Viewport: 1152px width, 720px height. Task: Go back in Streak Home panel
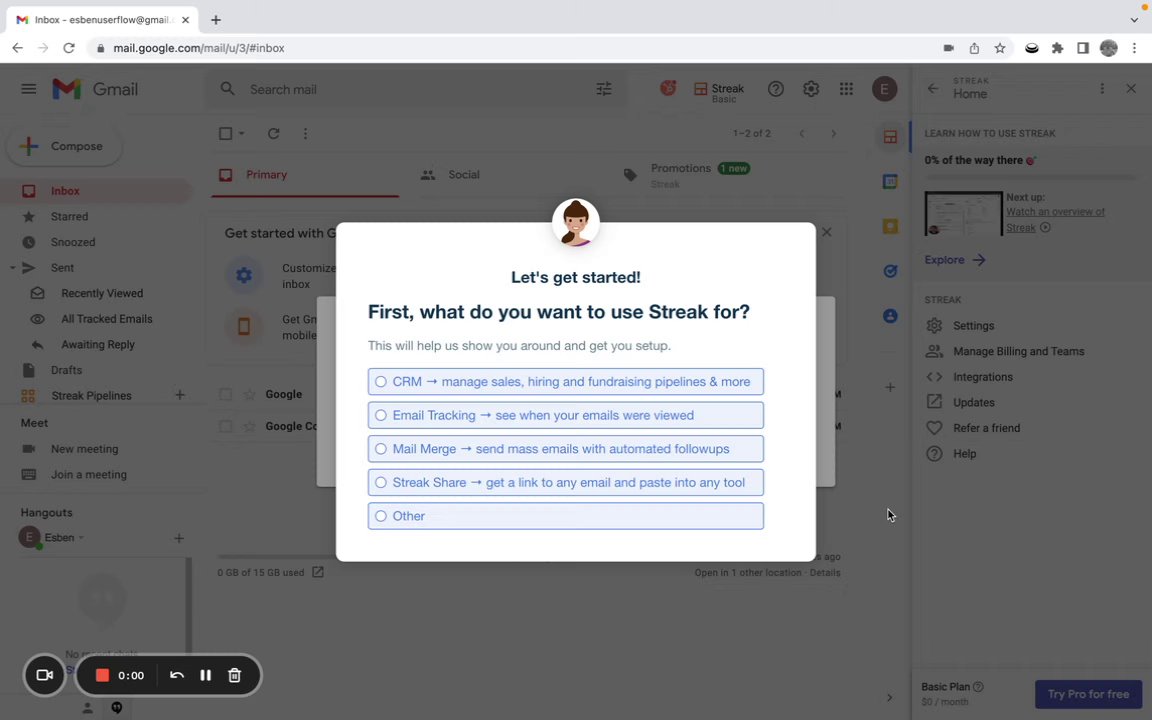(933, 88)
